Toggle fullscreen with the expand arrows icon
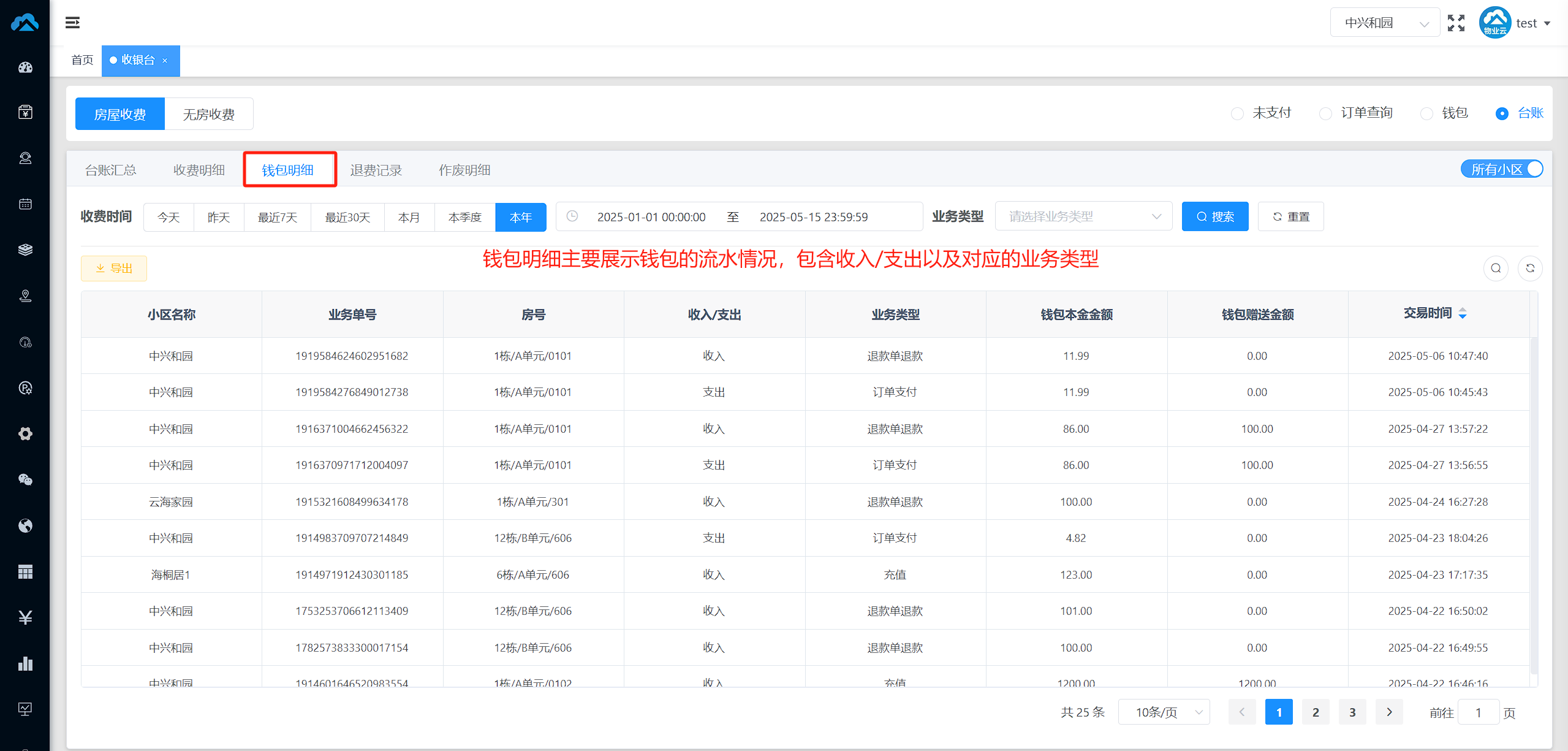The width and height of the screenshot is (1568, 751). click(1456, 23)
